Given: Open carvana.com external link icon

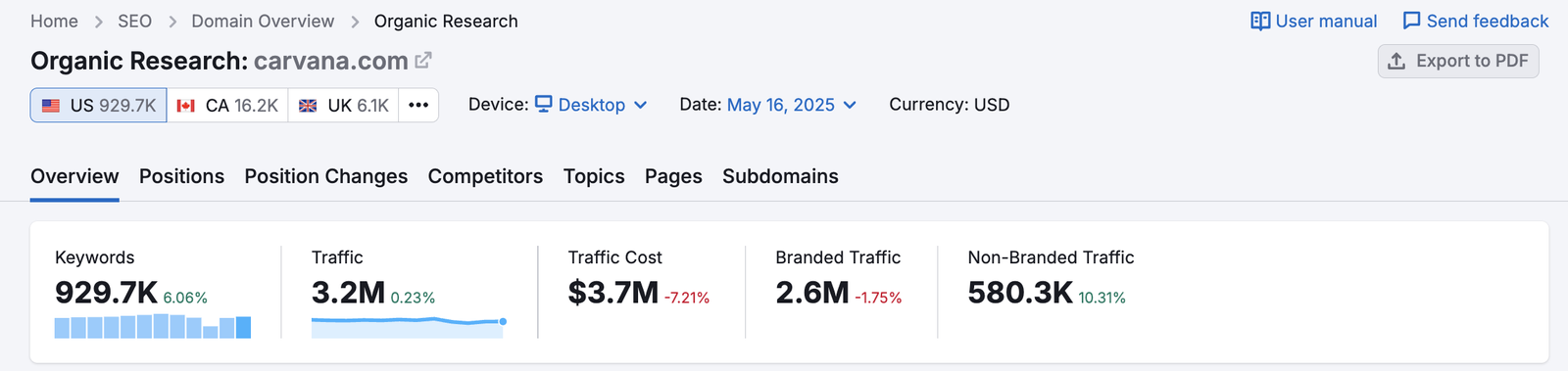Looking at the screenshot, I should 422,61.
